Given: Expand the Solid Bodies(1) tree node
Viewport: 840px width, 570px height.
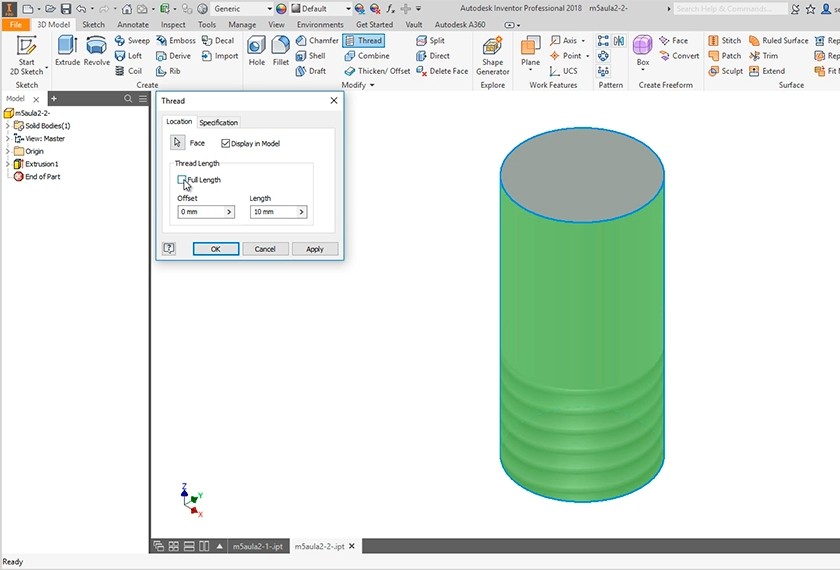Looking at the screenshot, I should (x=7, y=126).
